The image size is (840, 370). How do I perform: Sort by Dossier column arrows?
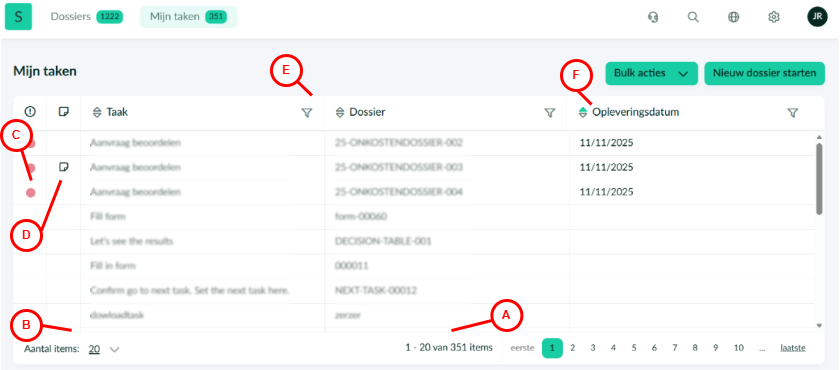click(x=340, y=112)
